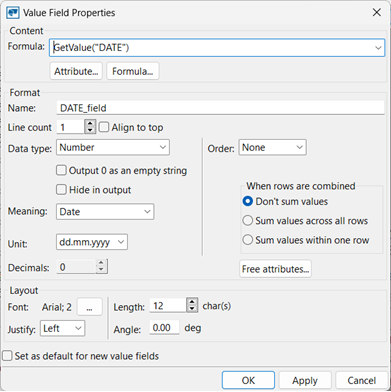The height and width of the screenshot is (392, 391).
Task: Click the Value Field Properties title icon
Action: pyautogui.click(x=13, y=13)
